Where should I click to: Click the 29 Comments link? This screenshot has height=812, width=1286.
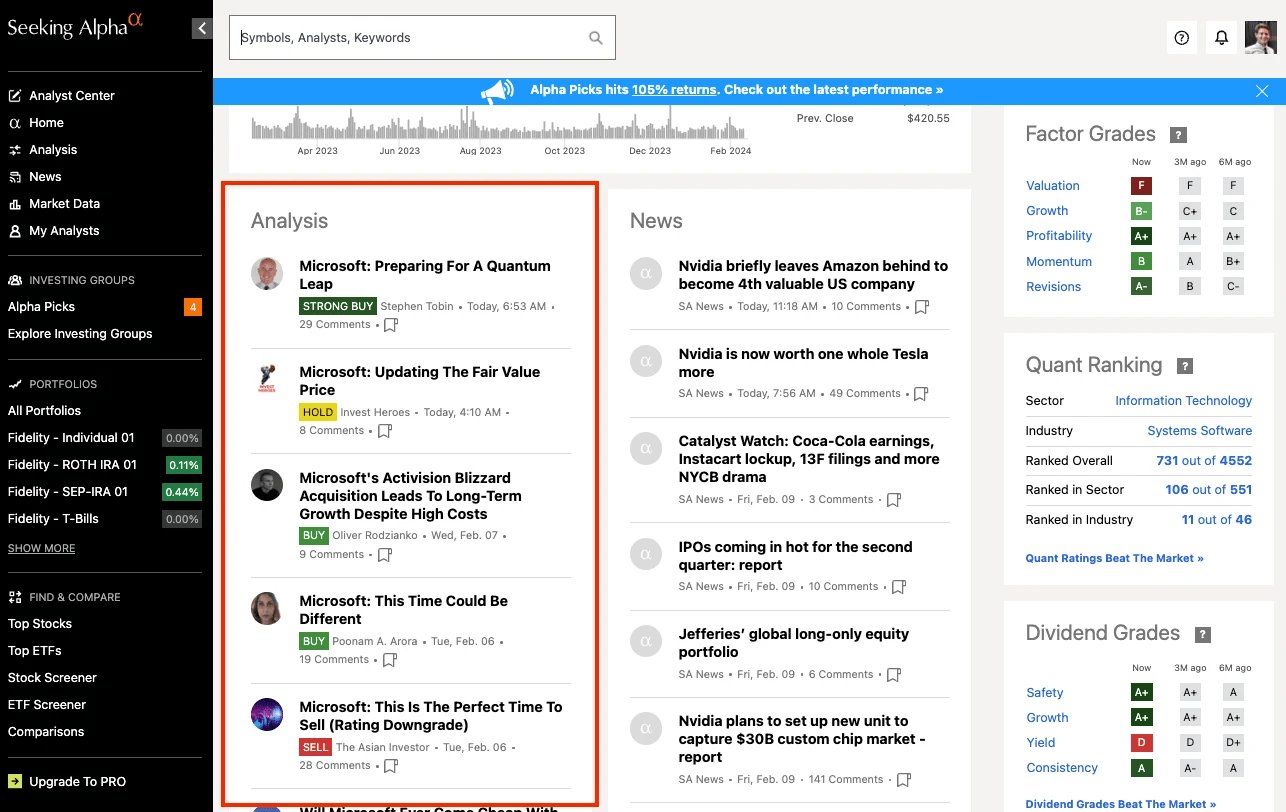pyautogui.click(x=335, y=325)
